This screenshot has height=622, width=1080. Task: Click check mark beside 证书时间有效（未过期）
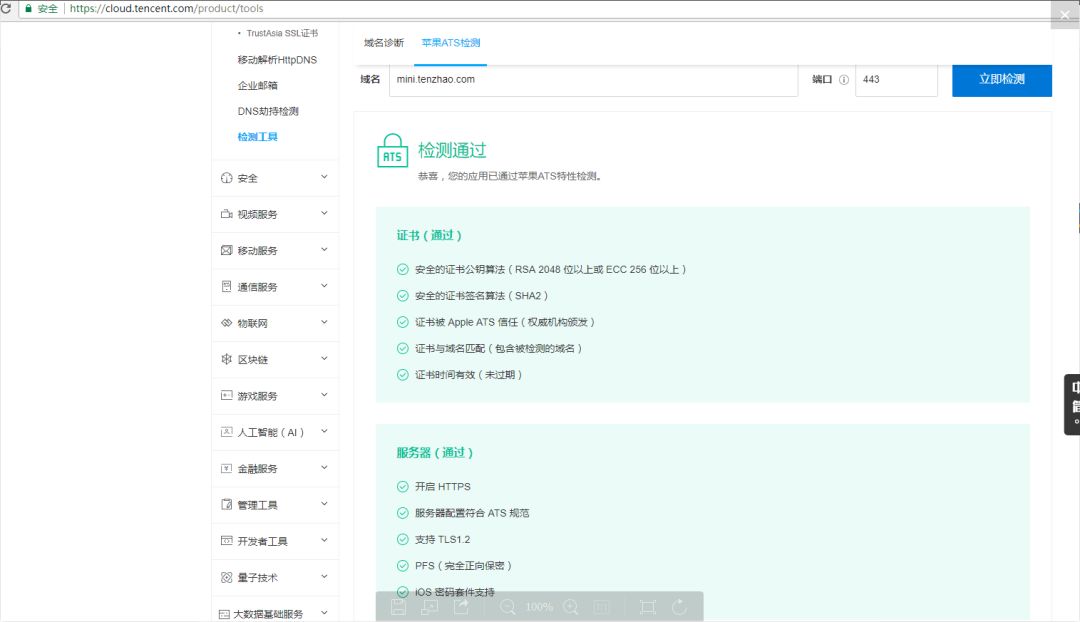(403, 375)
